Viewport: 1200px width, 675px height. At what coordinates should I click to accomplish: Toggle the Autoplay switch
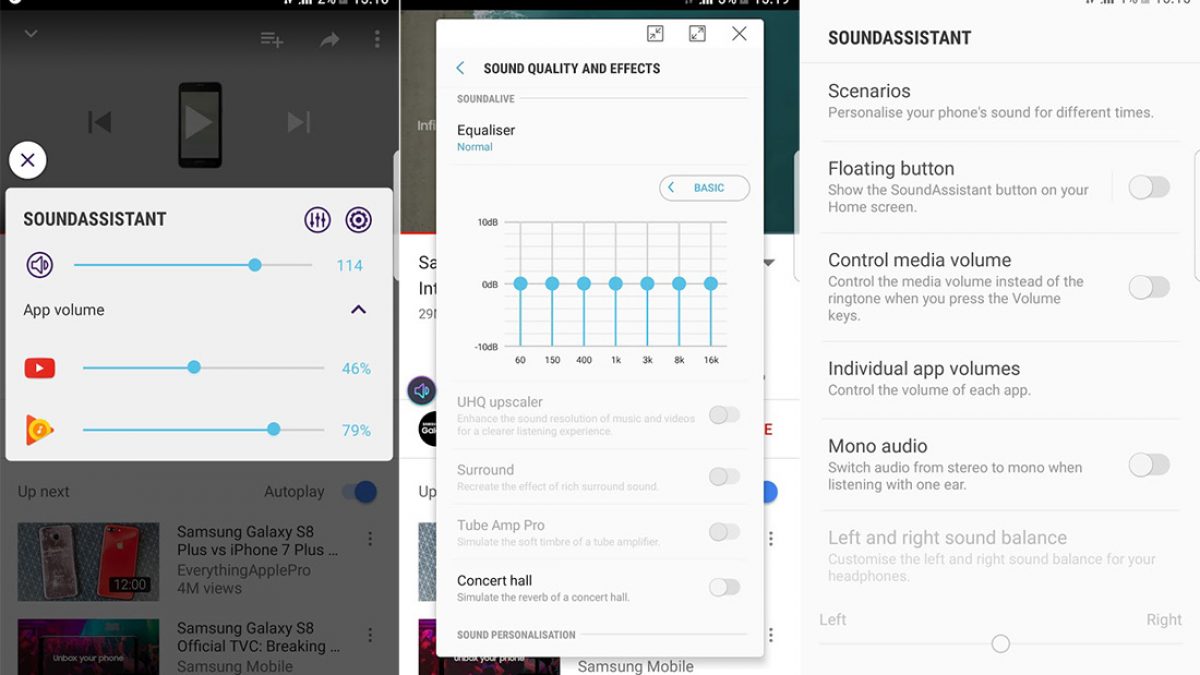pyautogui.click(x=359, y=491)
